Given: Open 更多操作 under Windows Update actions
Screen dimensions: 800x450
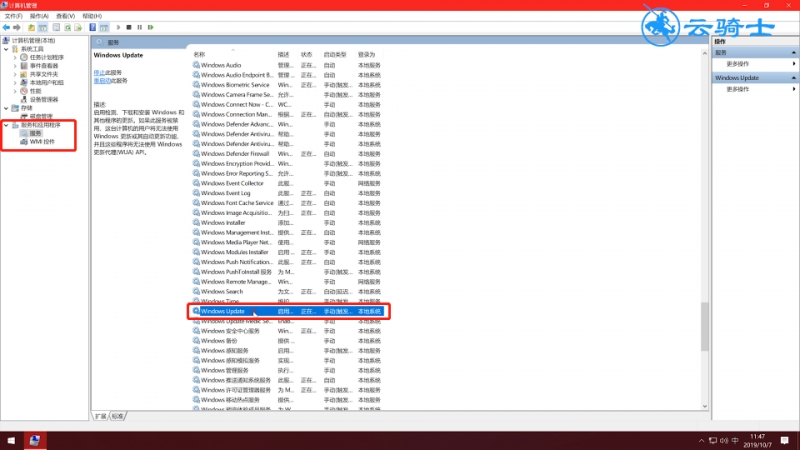Looking at the screenshot, I should [x=738, y=89].
